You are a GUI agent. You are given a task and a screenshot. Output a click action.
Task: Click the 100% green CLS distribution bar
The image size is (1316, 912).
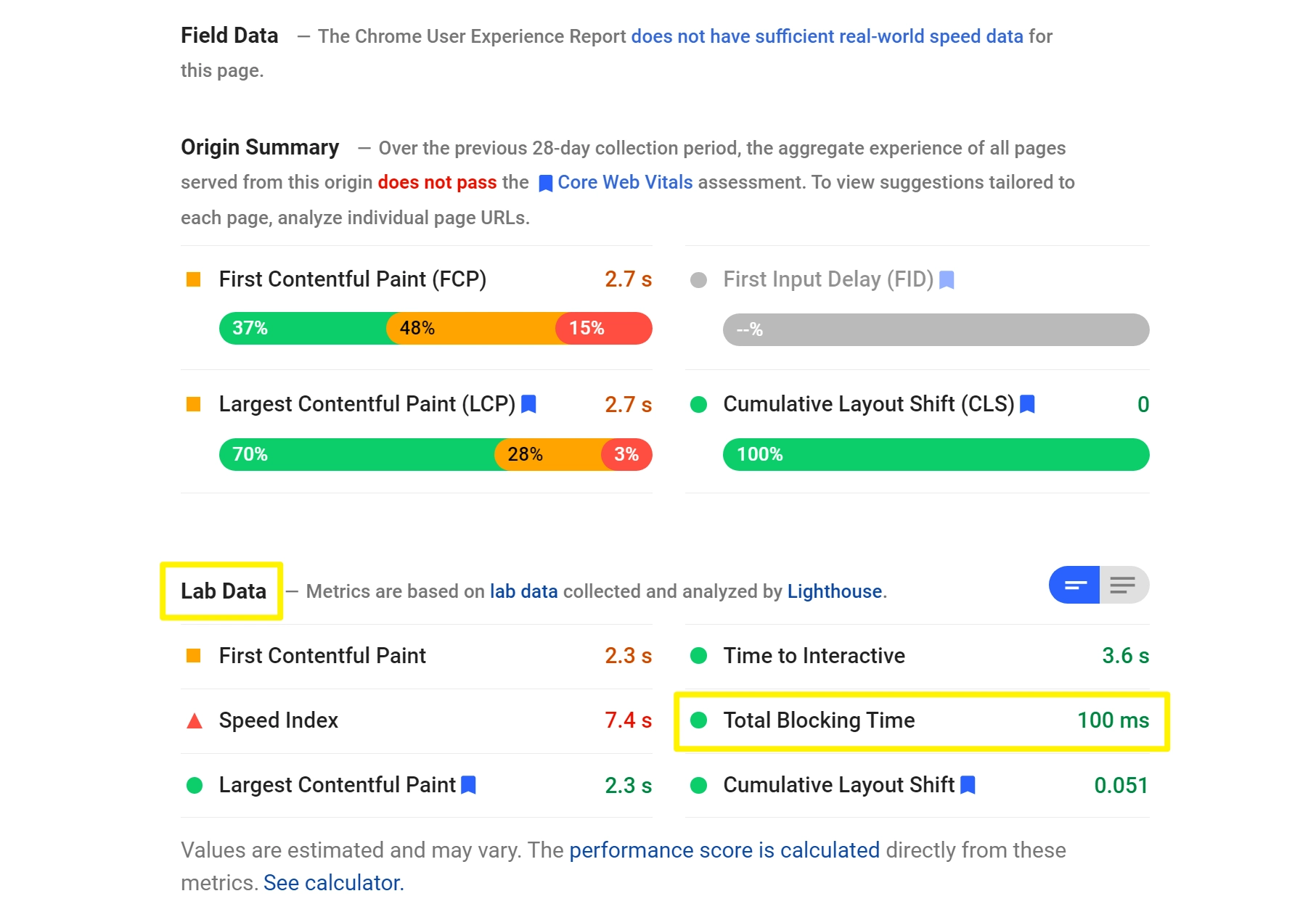(936, 455)
